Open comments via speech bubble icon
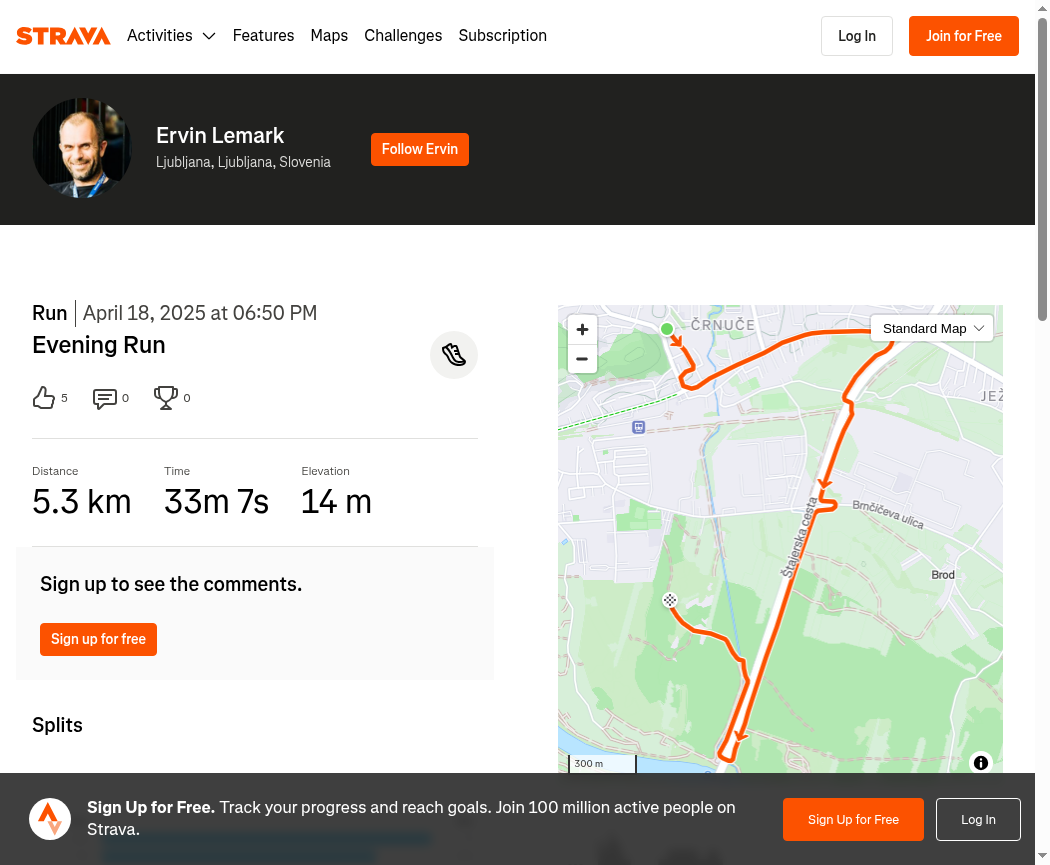The image size is (1050, 865). coord(104,398)
